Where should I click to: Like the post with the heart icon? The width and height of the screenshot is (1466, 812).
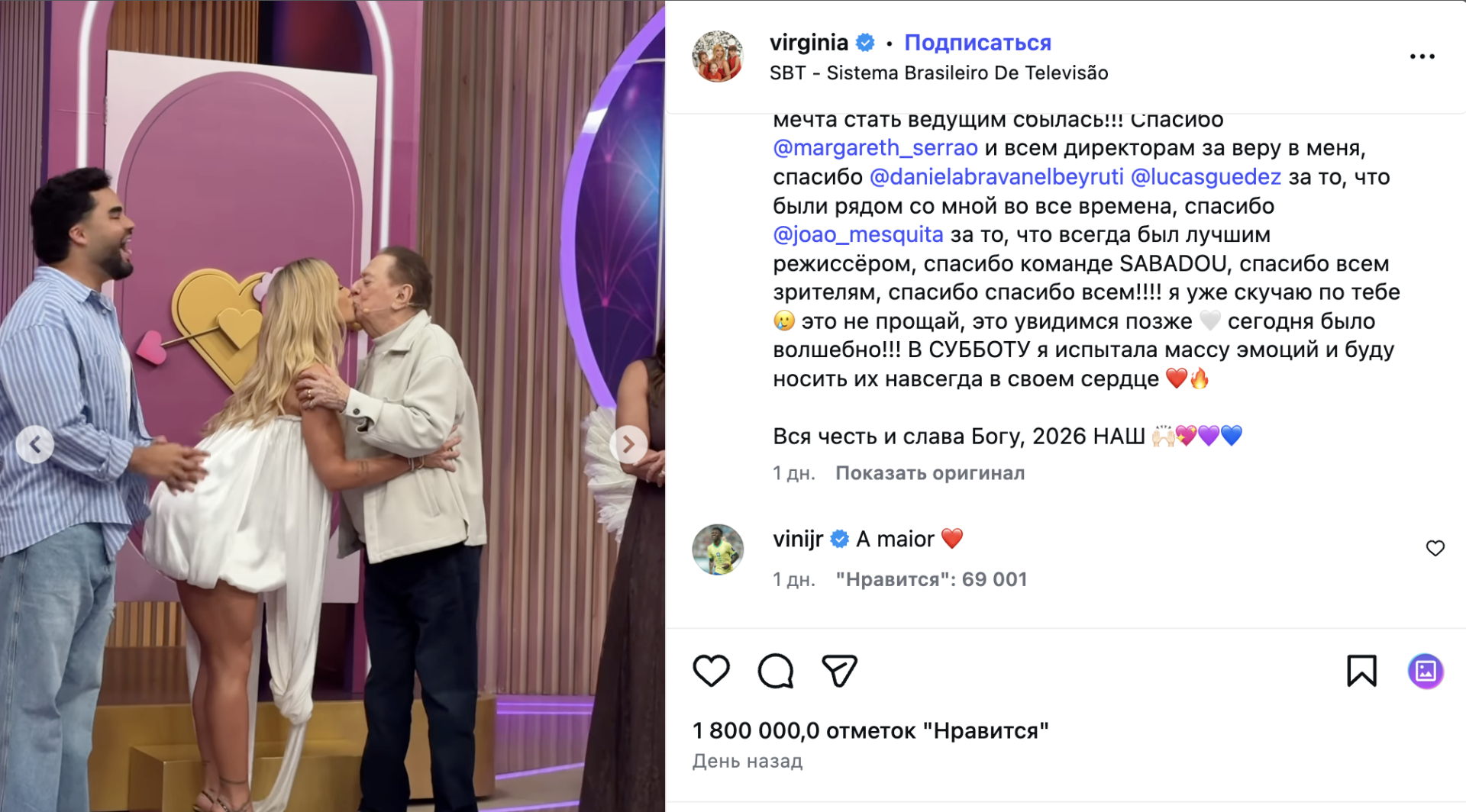point(711,671)
